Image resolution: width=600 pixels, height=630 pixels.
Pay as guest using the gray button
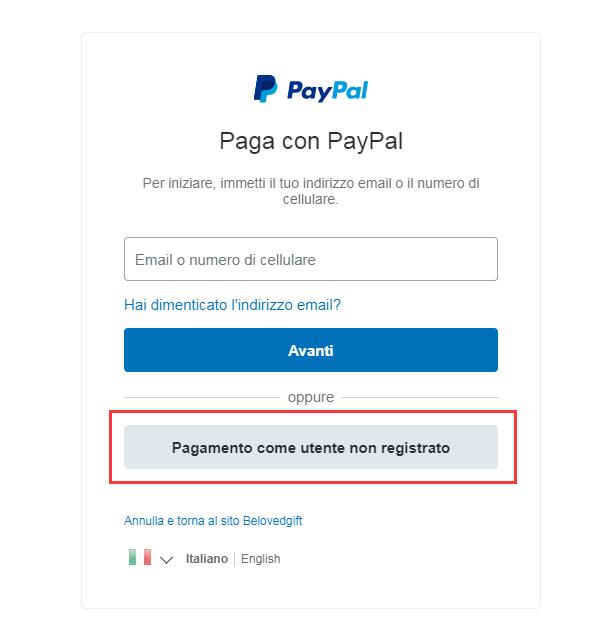point(311,447)
